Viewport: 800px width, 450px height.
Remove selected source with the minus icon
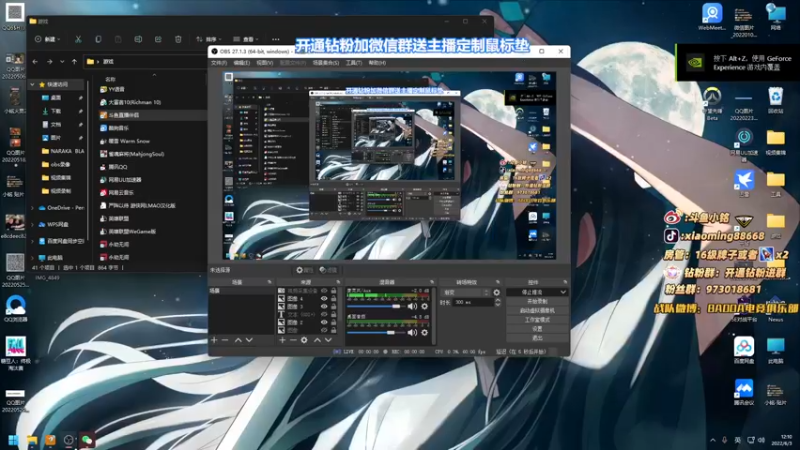[x=293, y=340]
